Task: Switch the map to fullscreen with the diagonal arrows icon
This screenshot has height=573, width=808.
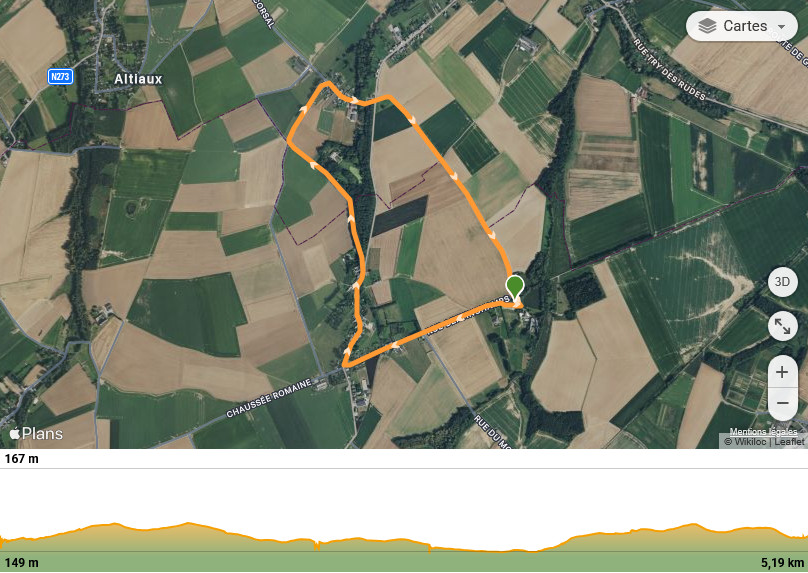Action: [x=782, y=326]
